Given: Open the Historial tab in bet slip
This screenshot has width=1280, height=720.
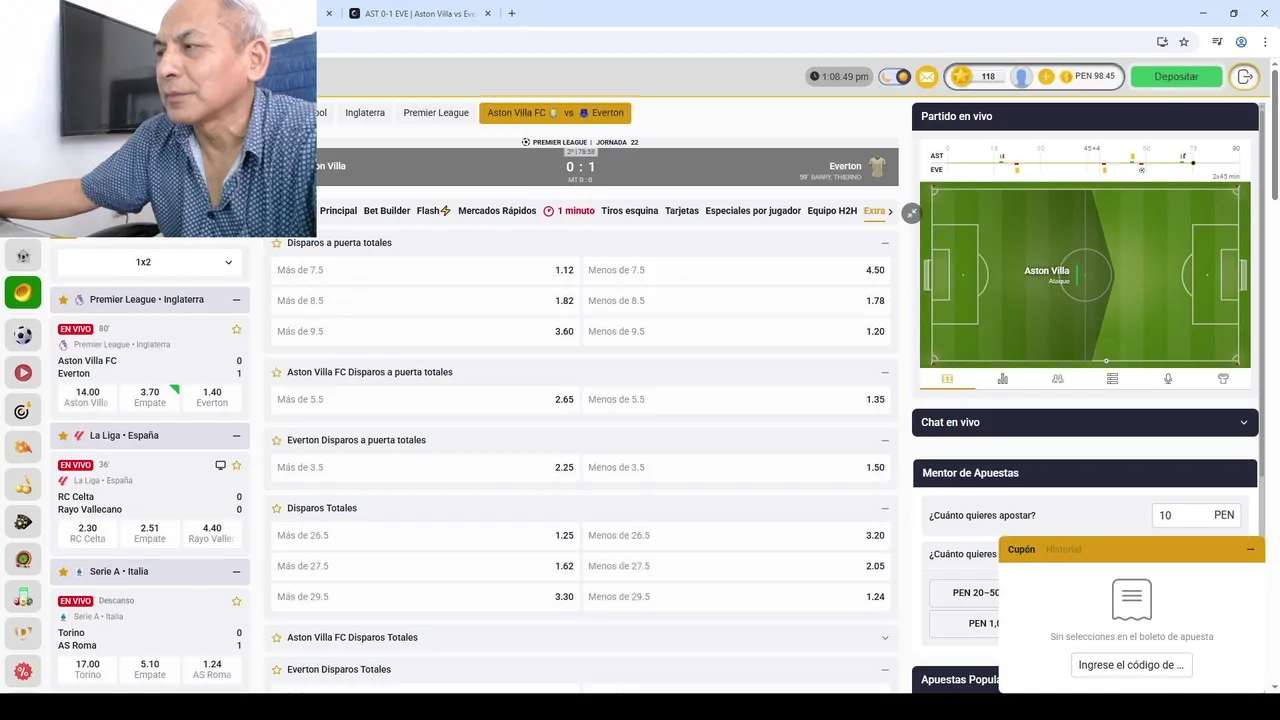Looking at the screenshot, I should (x=1063, y=549).
